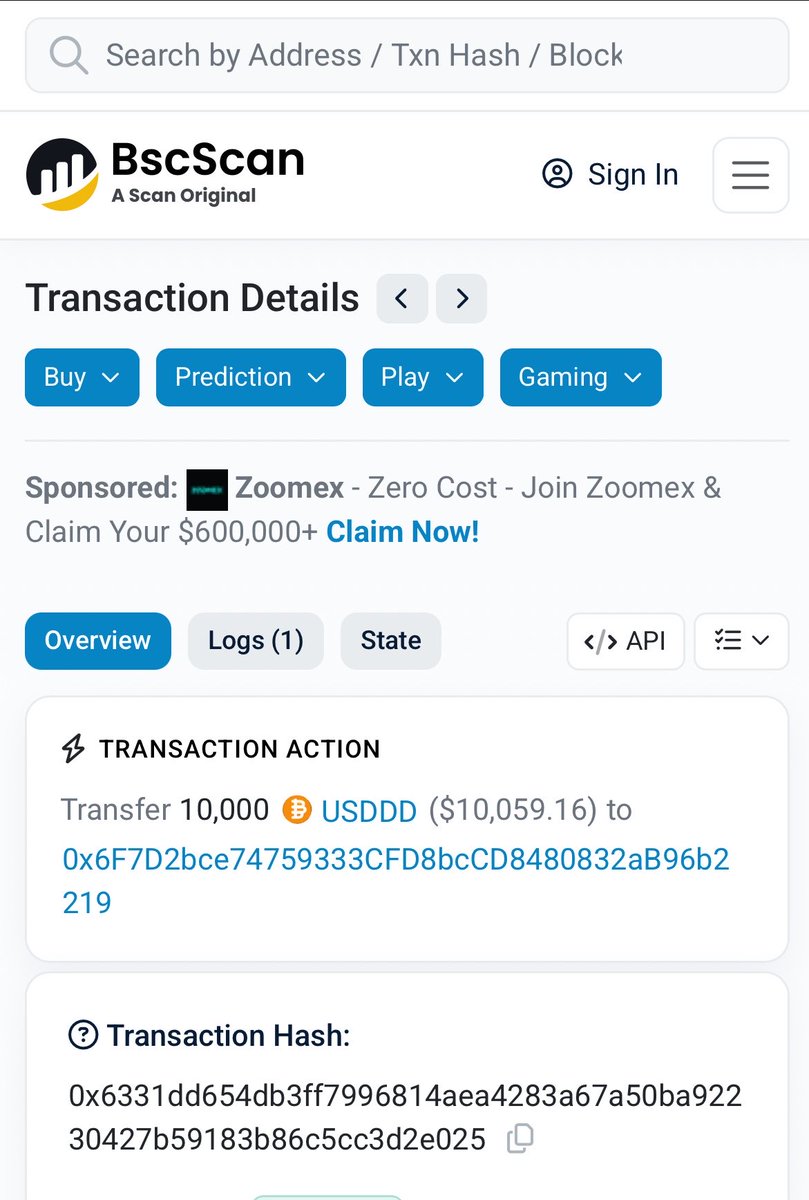The image size is (809, 1200).
Task: Go to next transaction arrow
Action: (462, 298)
